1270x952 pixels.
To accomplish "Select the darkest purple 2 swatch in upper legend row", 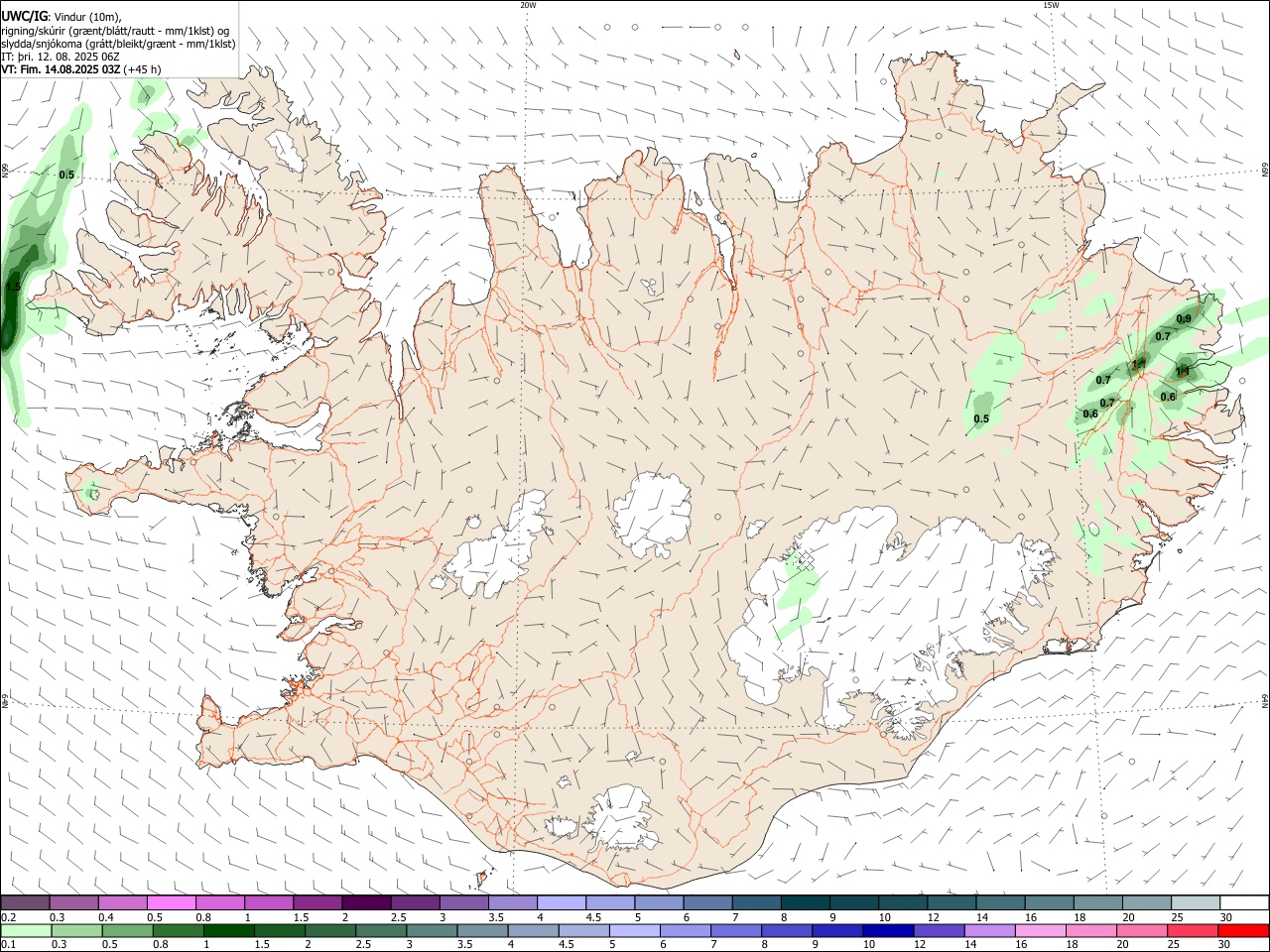I will click(366, 902).
